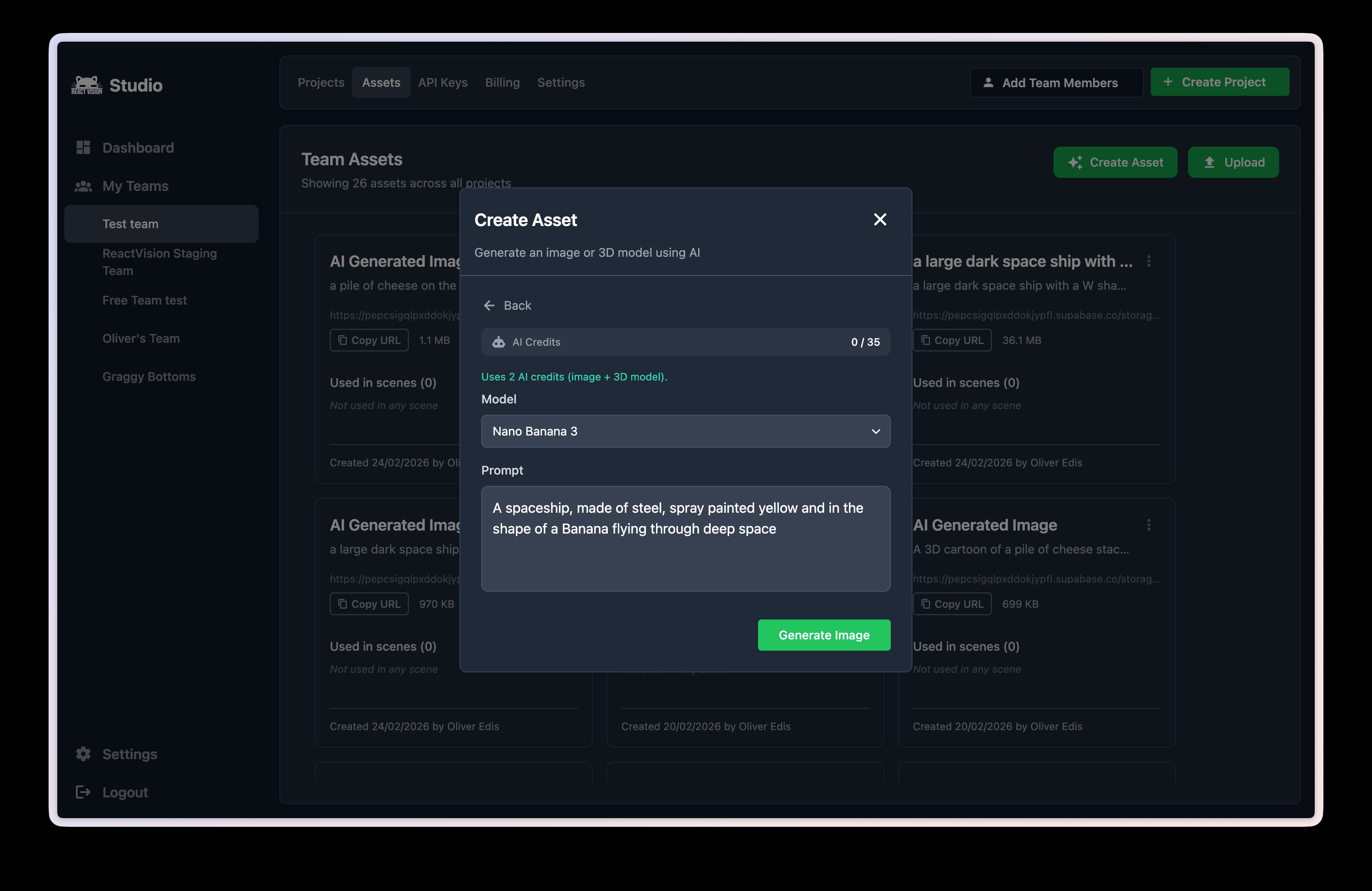The height and width of the screenshot is (891, 1372).
Task: Select the Assets tab
Action: [381, 82]
